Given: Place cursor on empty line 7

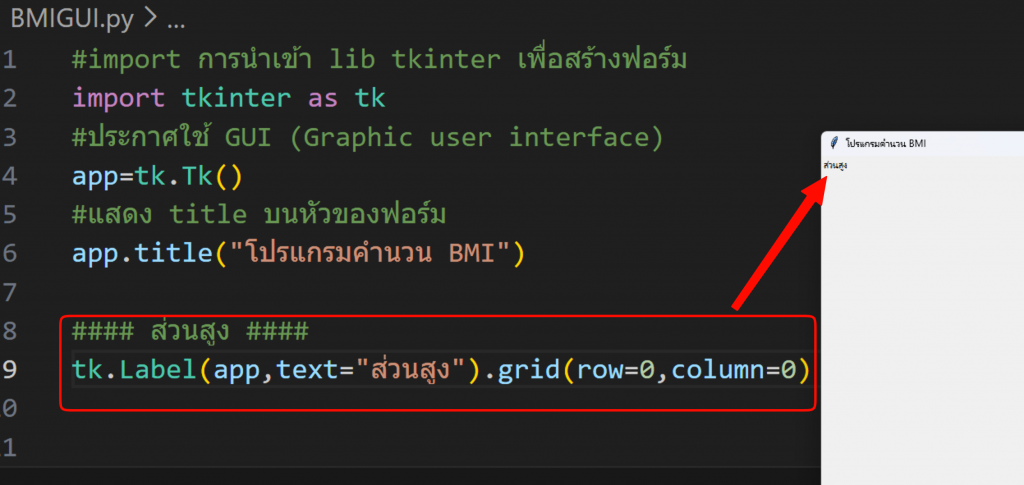Looking at the screenshot, I should tap(300, 292).
